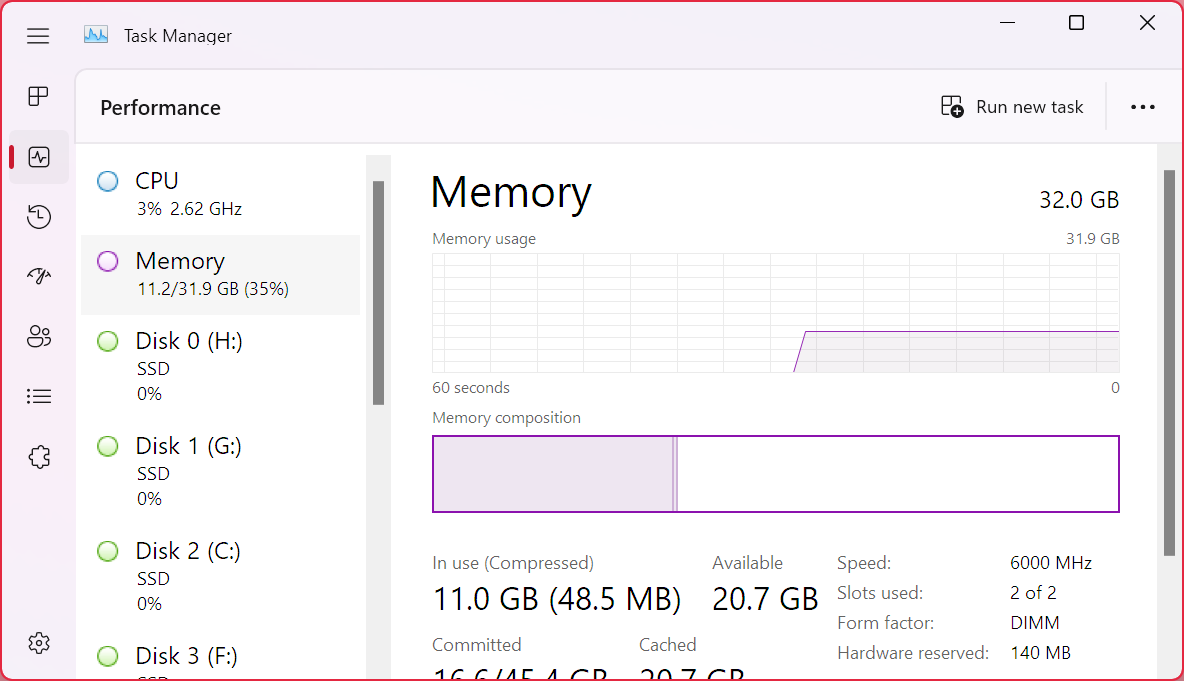Open the Details list page
This screenshot has height=681, width=1184.
[39, 397]
